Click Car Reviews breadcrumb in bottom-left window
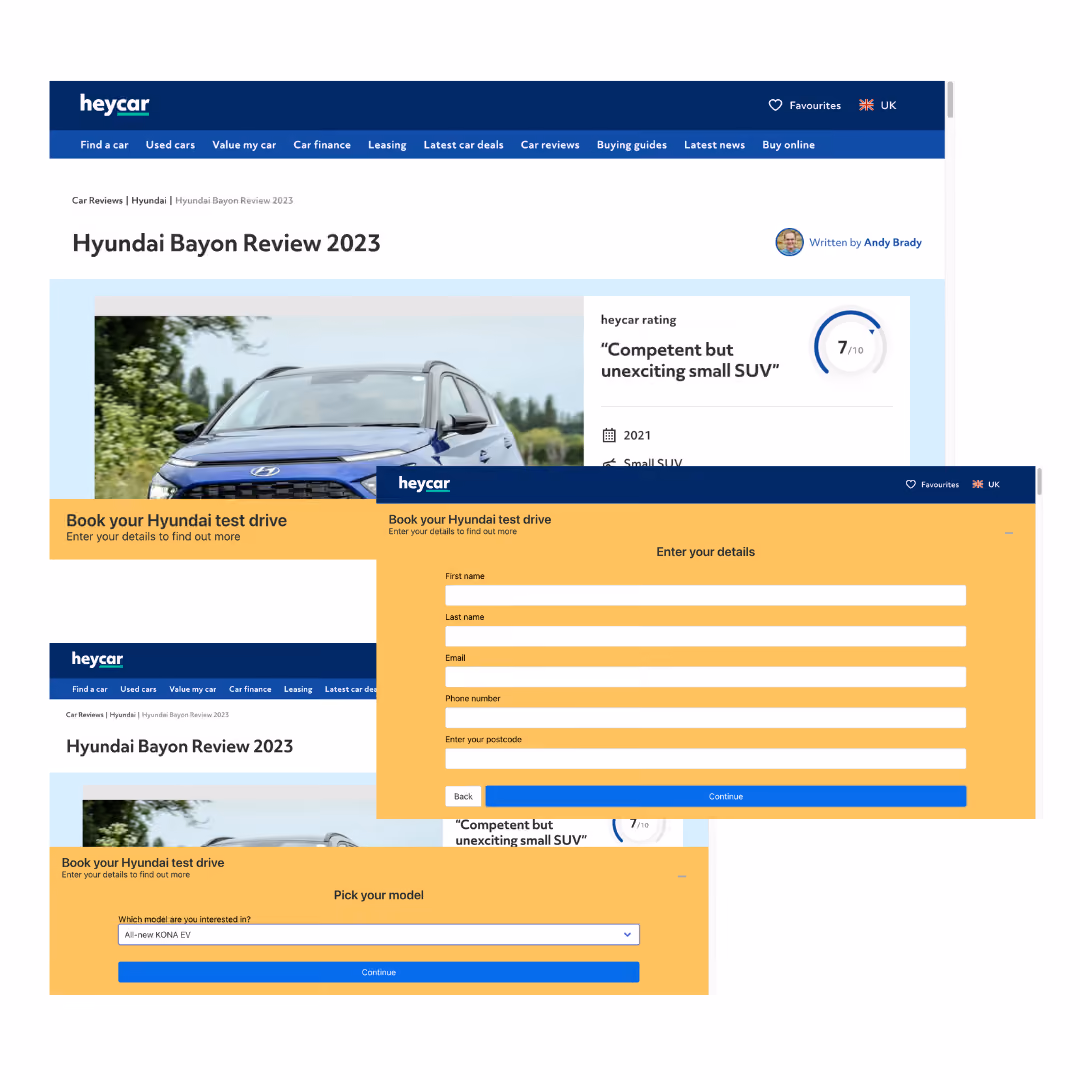 85,714
